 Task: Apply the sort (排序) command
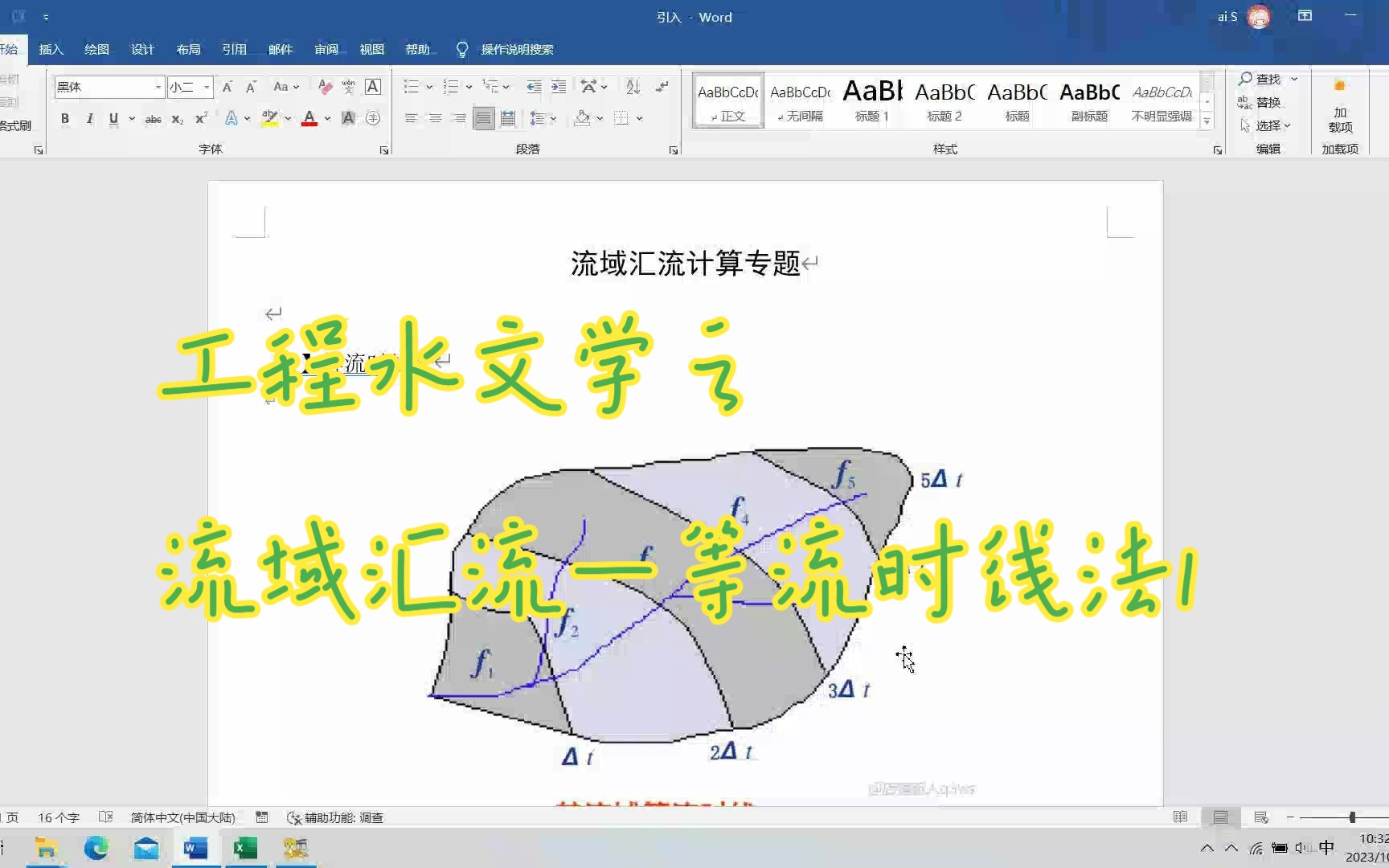(x=633, y=87)
